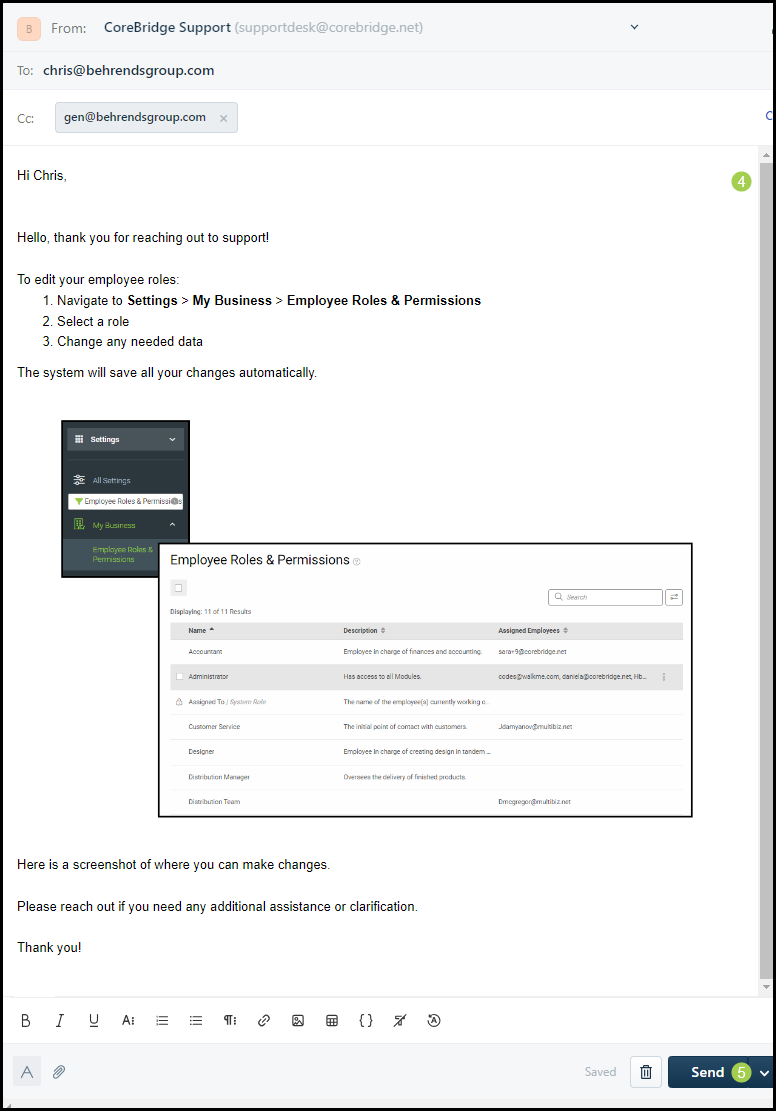Expand the From address dropdown
776x1111 pixels.
(x=634, y=27)
